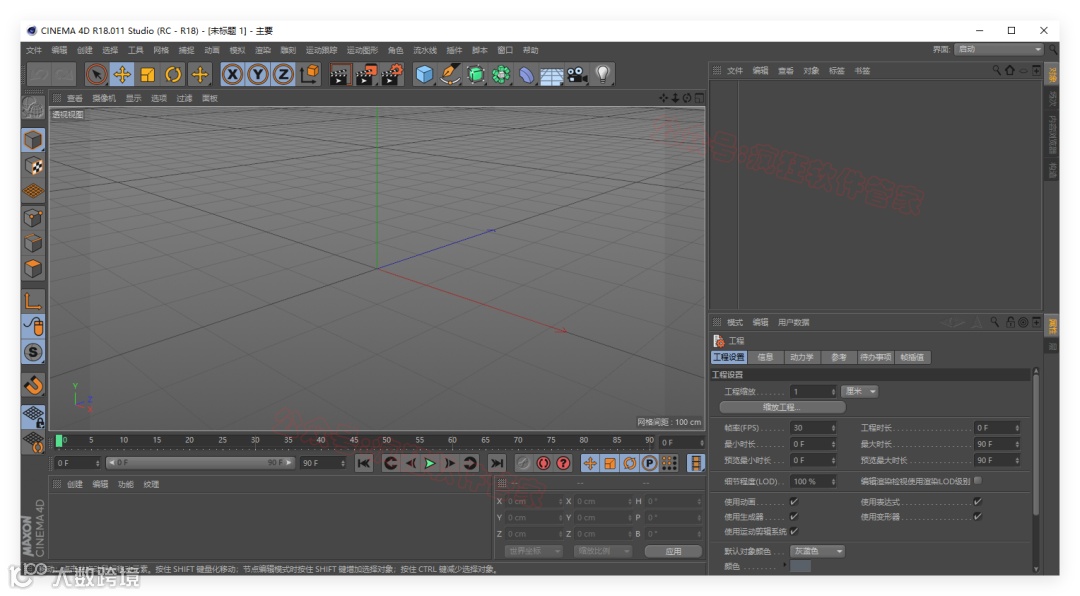Viewport: 1080px width, 596px height.
Task: Click the Light object icon
Action: (603, 75)
